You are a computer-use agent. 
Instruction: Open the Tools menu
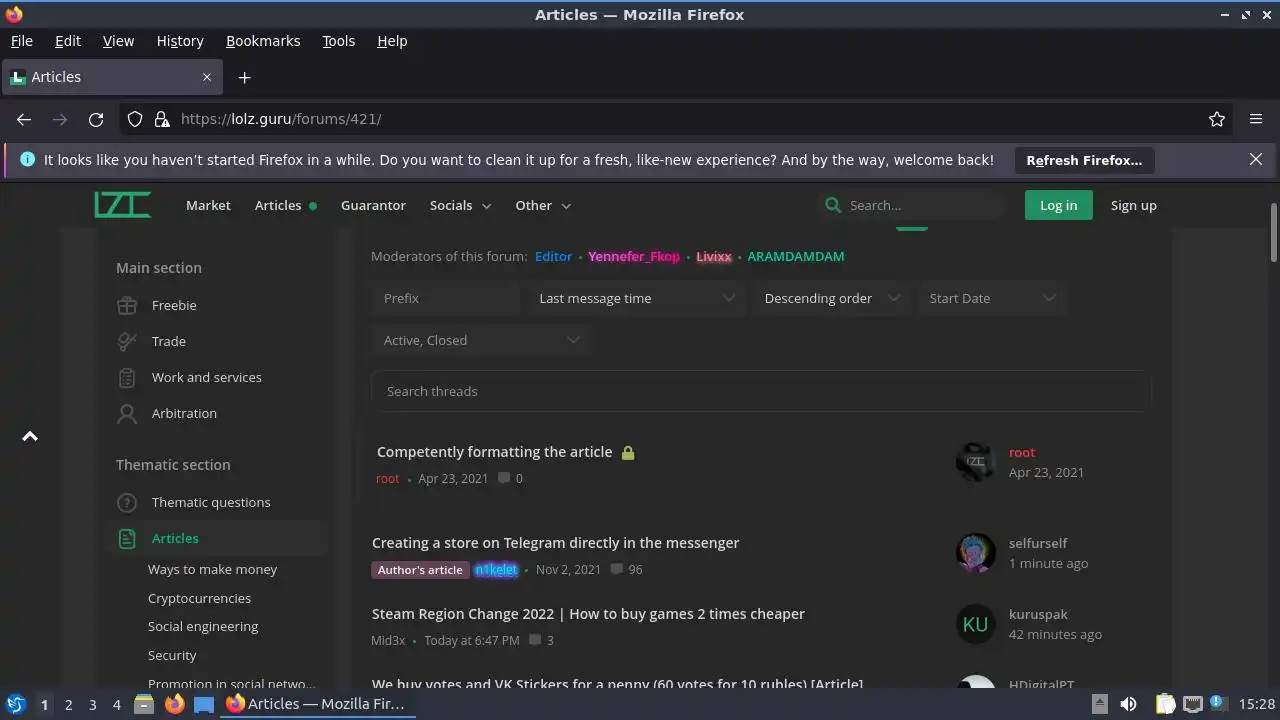tap(338, 41)
